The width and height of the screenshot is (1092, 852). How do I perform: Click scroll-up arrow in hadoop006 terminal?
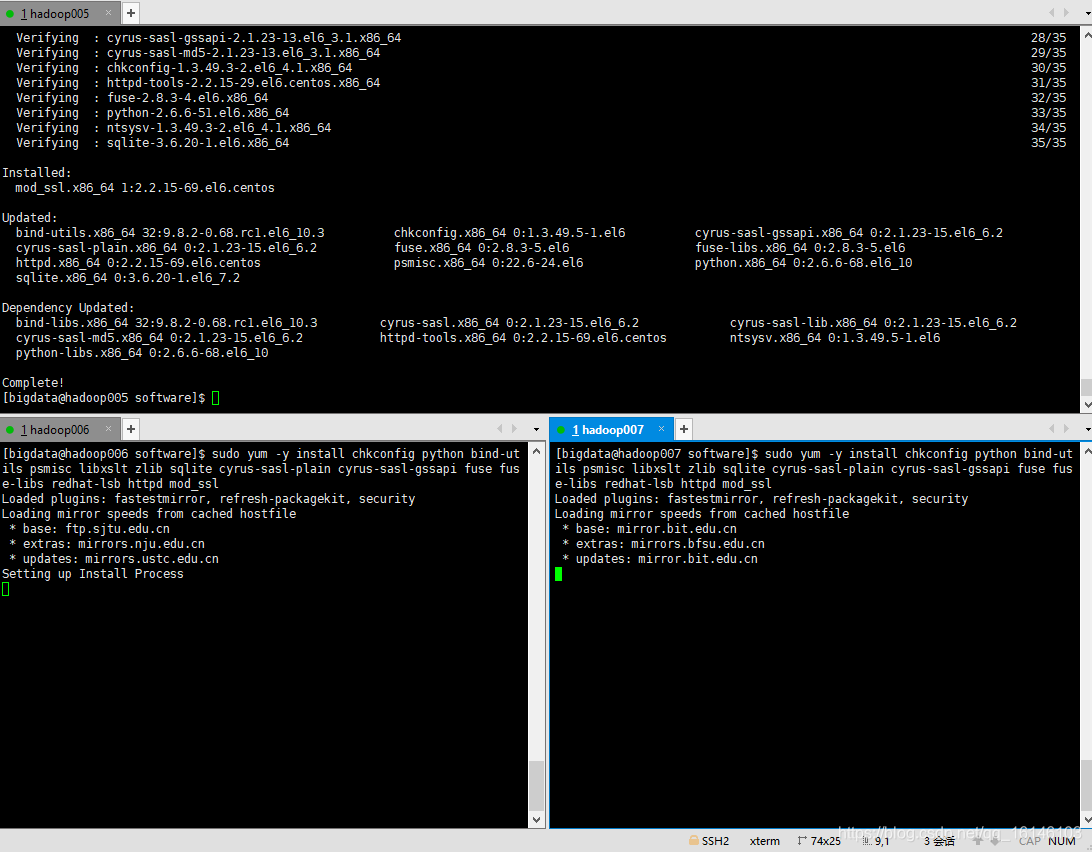pyautogui.click(x=536, y=451)
